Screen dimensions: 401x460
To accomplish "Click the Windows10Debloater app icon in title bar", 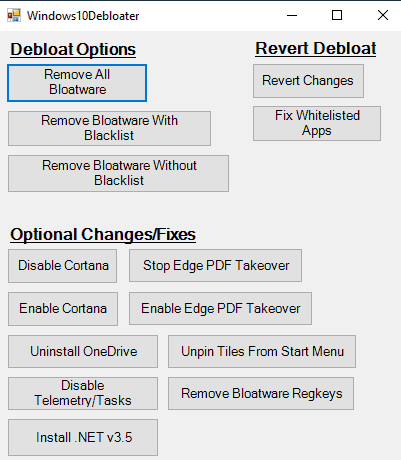I will (x=14, y=15).
